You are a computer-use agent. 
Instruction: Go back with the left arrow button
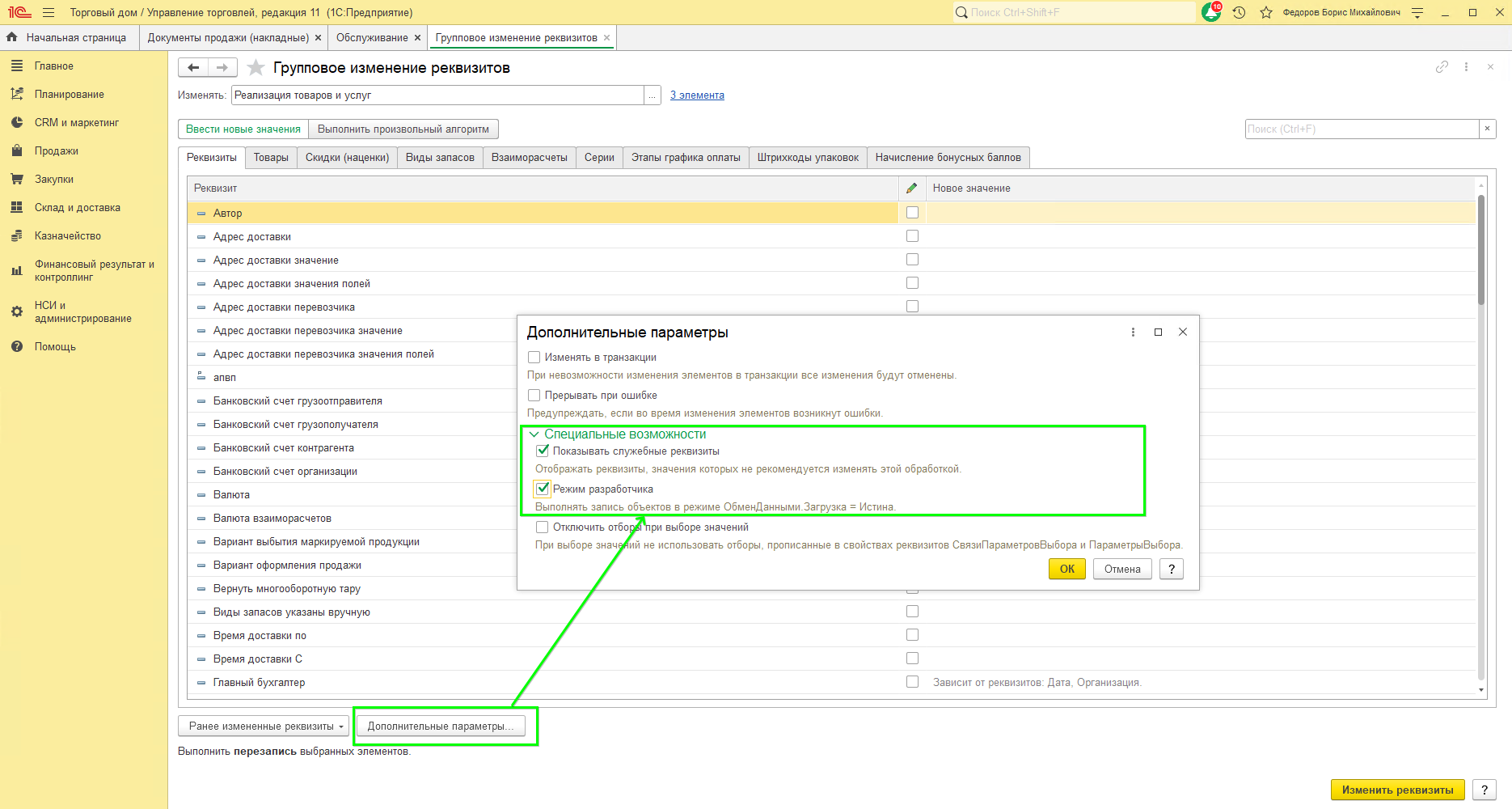point(193,67)
